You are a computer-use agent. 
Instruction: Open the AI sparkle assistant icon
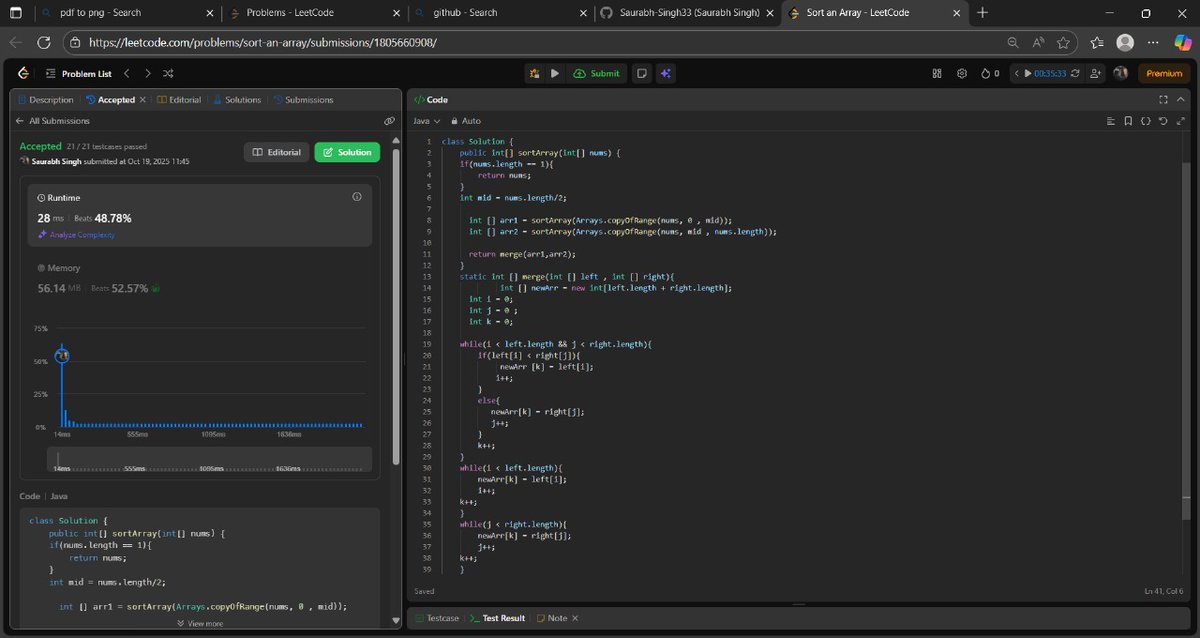tap(666, 73)
